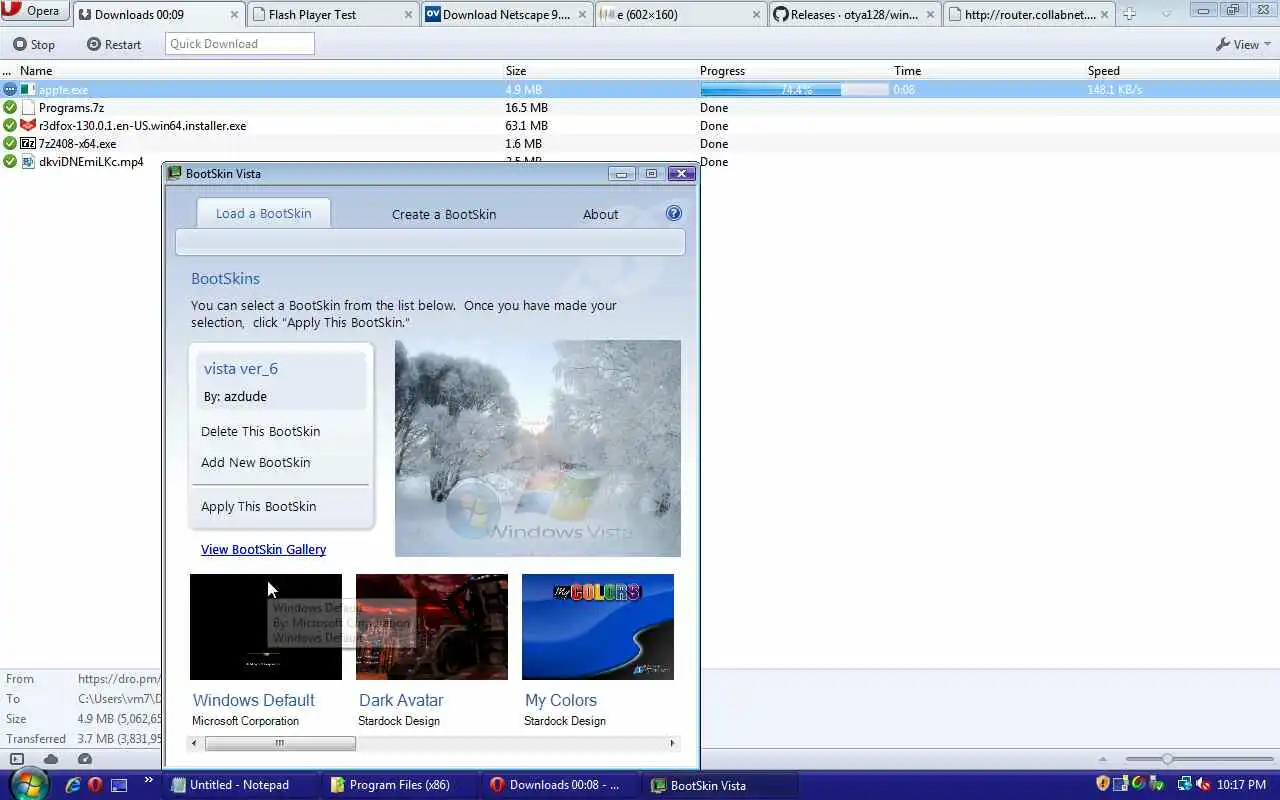
Task: Switch to the e (602×160) tab
Action: point(681,14)
